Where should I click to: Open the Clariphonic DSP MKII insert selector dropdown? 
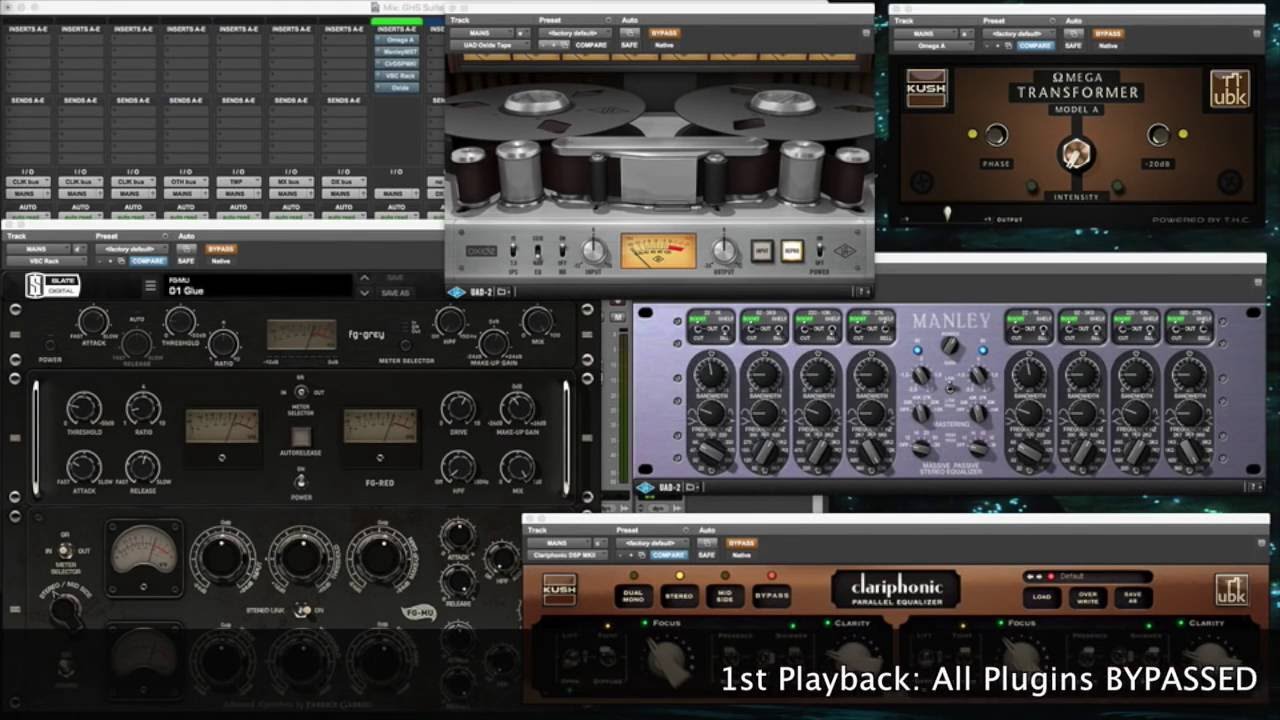[566, 555]
